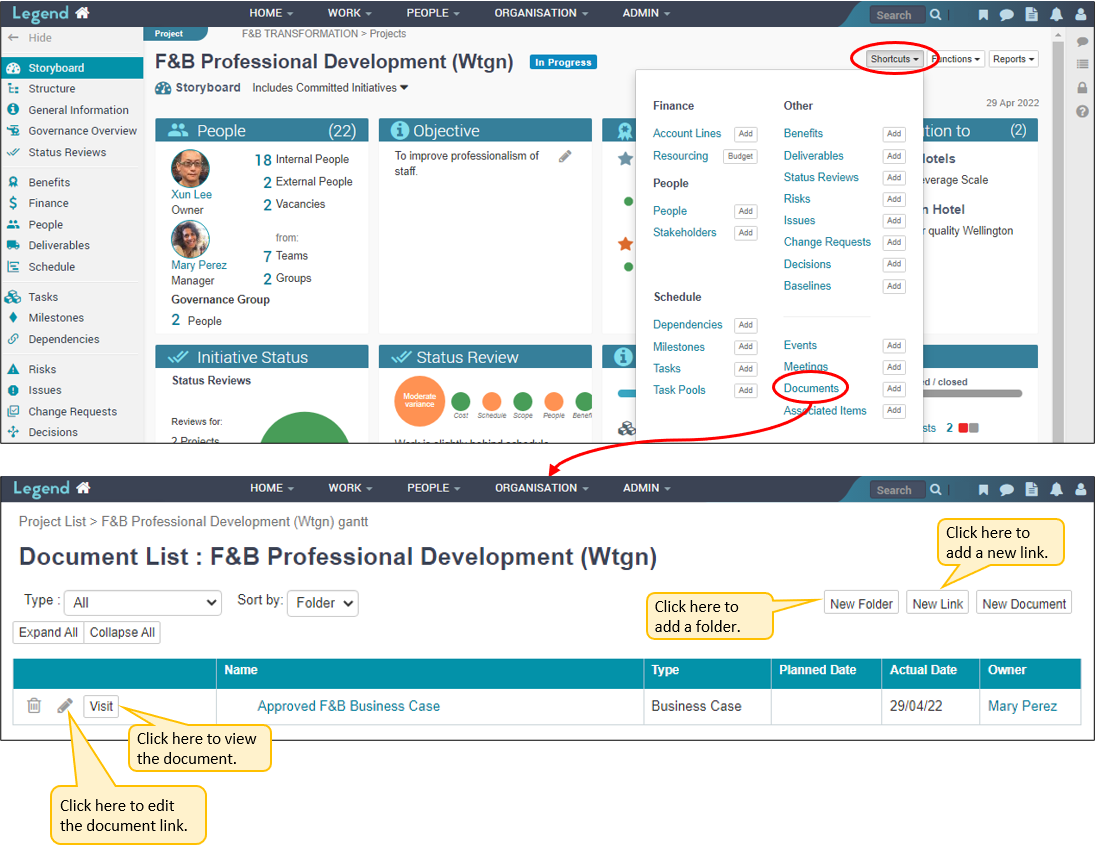Open the Reports dropdown
Screen dimensions: 1095x846
(x=1013, y=59)
